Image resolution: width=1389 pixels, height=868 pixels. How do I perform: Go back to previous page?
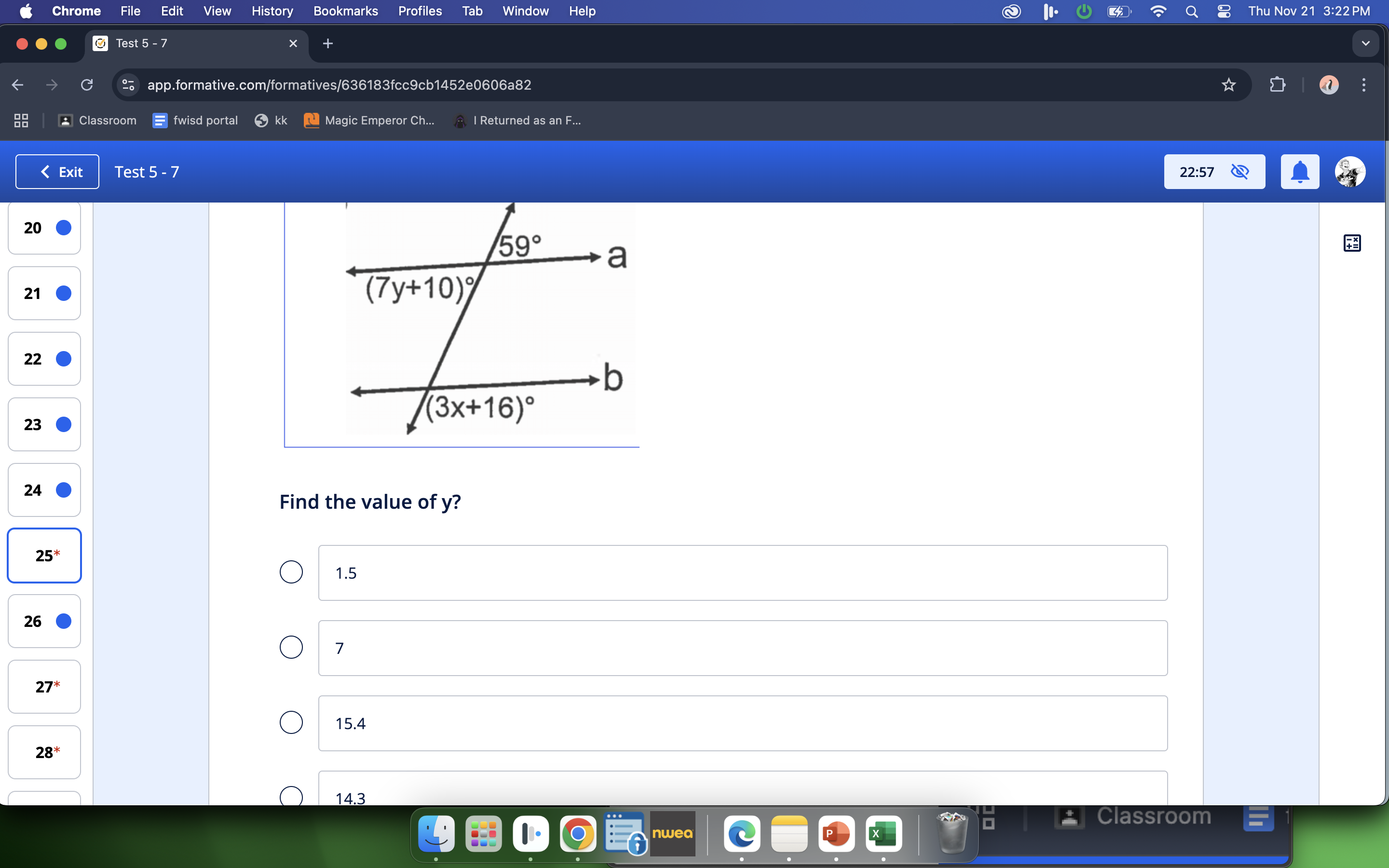[18, 85]
